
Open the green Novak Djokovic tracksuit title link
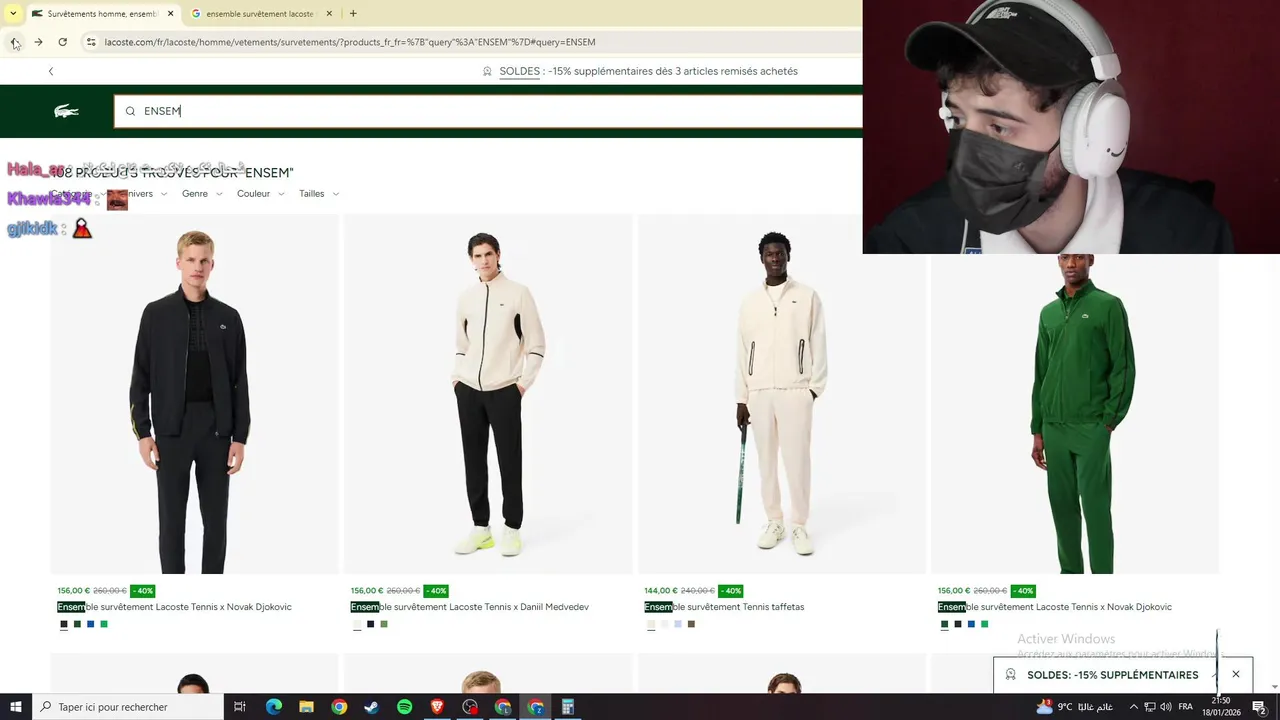click(1055, 607)
